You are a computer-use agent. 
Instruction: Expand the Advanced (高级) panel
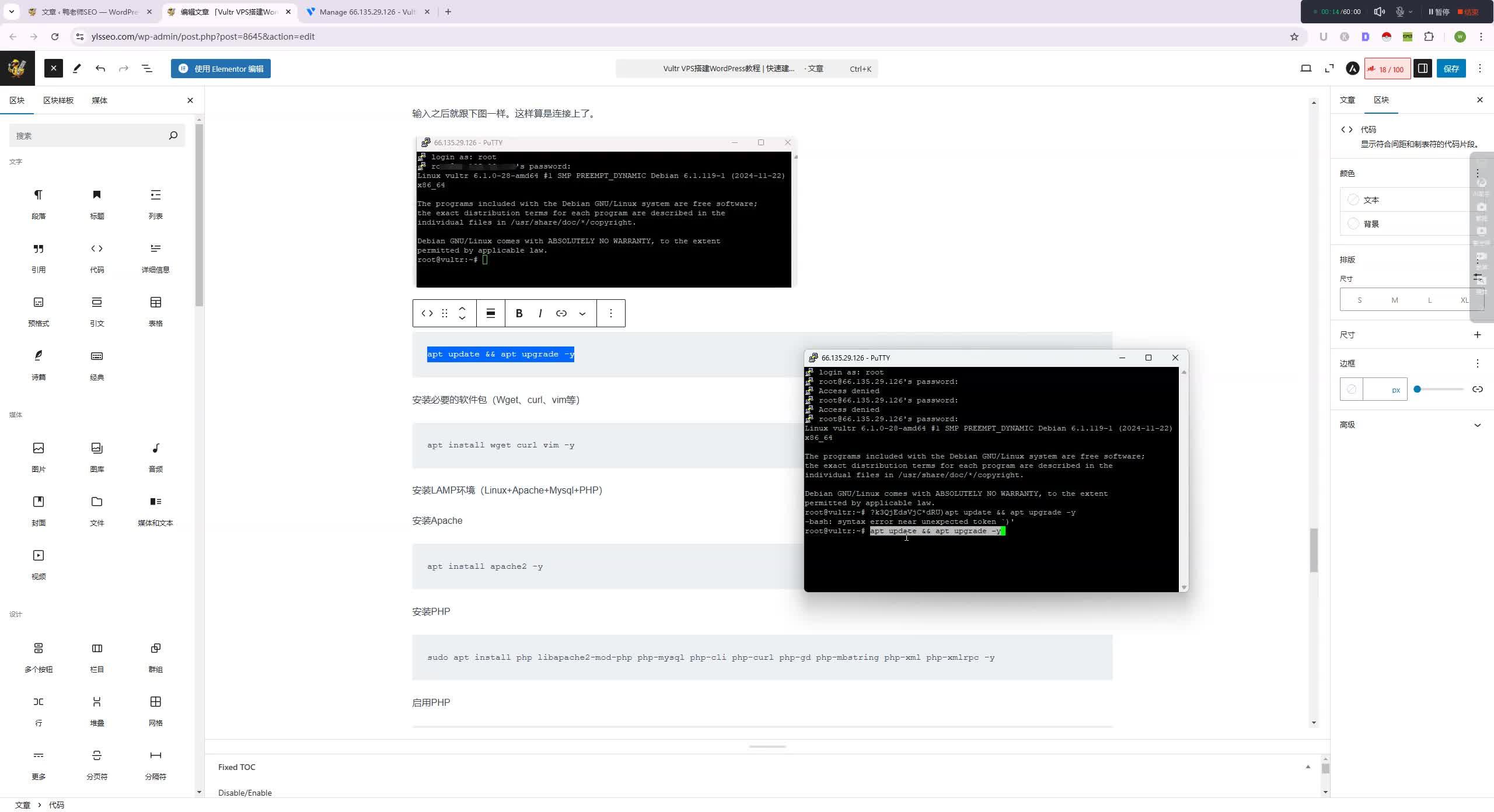point(1412,425)
